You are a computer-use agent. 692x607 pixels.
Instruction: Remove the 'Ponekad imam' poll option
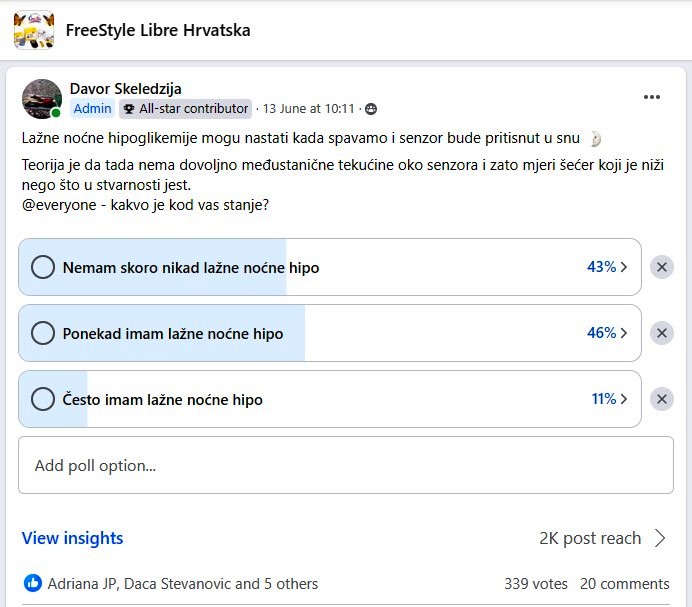(662, 333)
